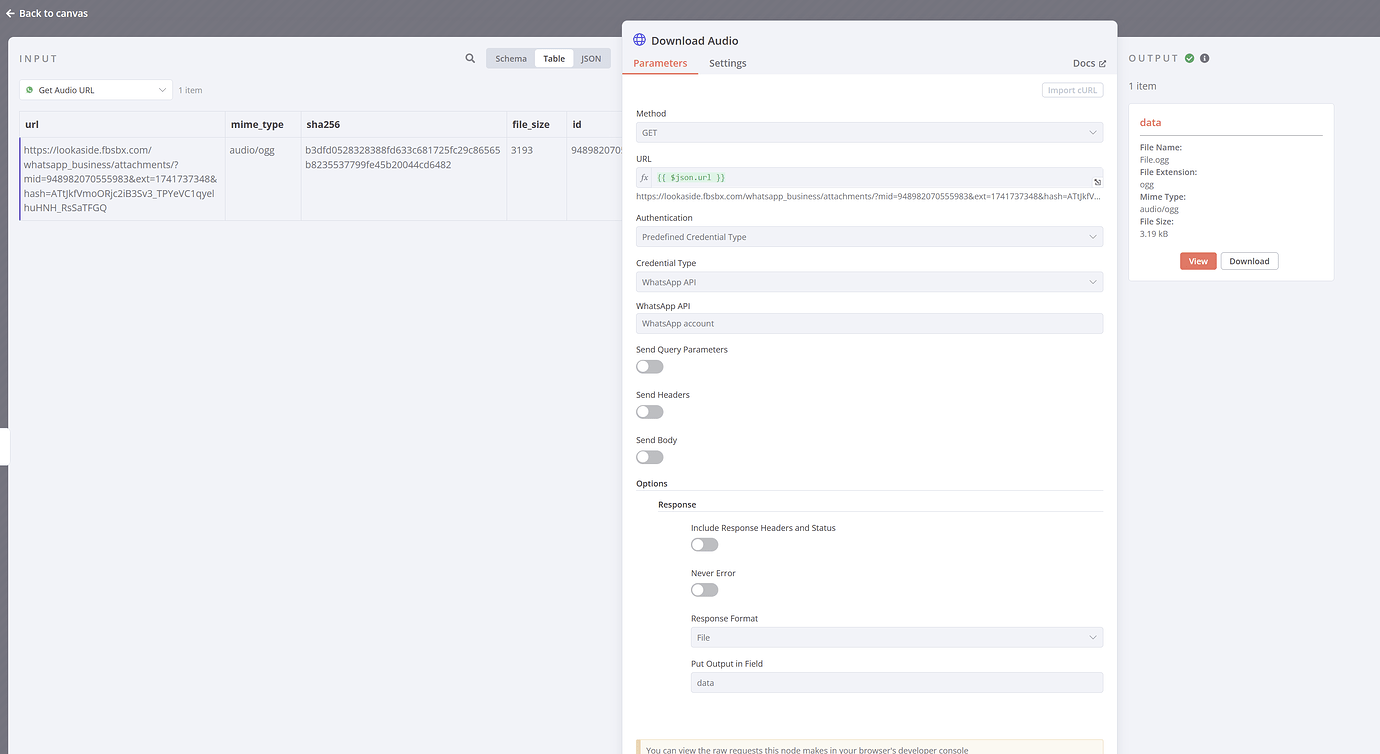Select Get Audio URL input node dropdown

click(x=96, y=90)
